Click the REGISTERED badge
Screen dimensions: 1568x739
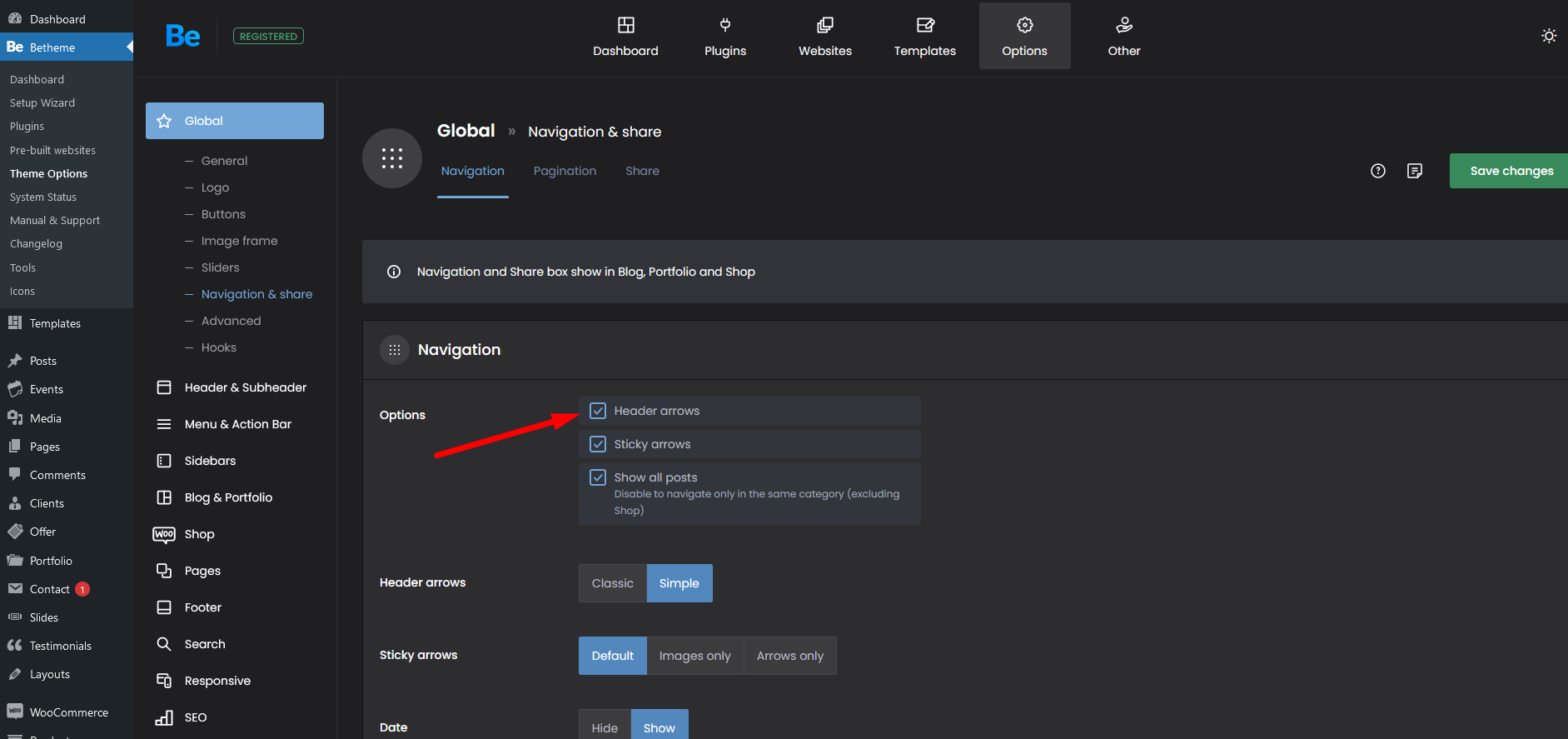click(x=268, y=36)
